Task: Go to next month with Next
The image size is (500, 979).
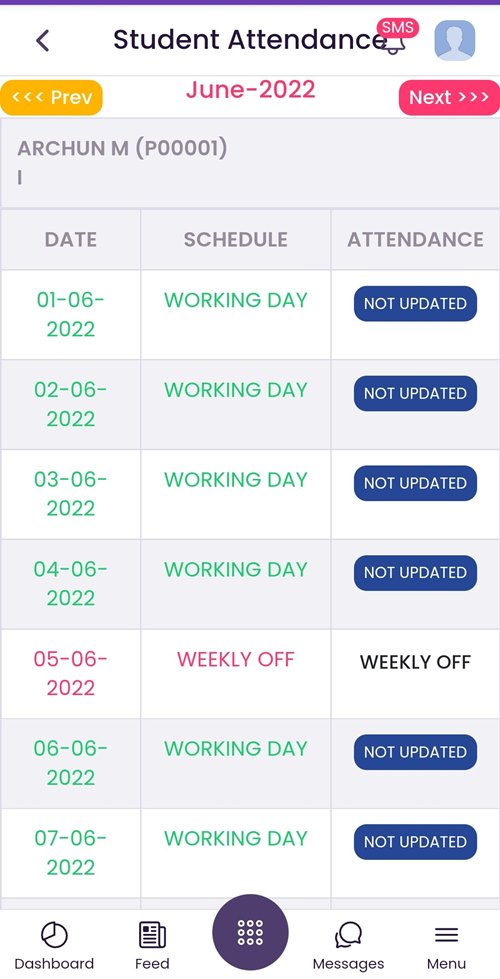Action: point(449,97)
